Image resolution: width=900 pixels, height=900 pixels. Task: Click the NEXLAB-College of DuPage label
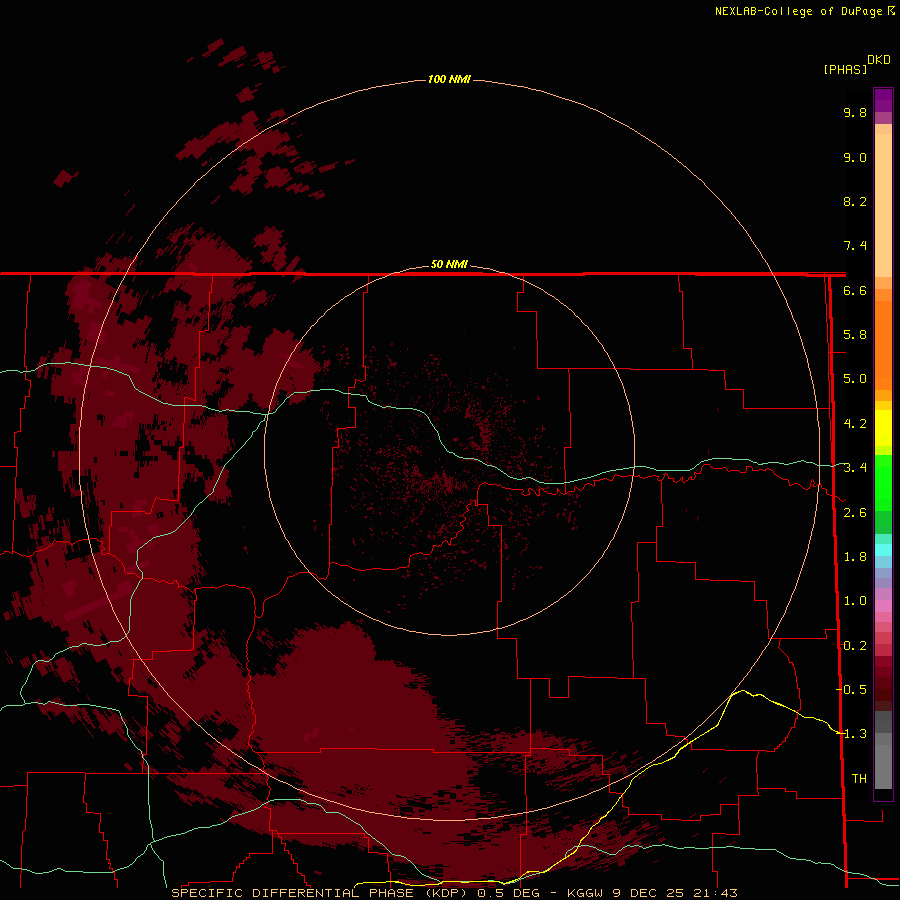pyautogui.click(x=799, y=11)
